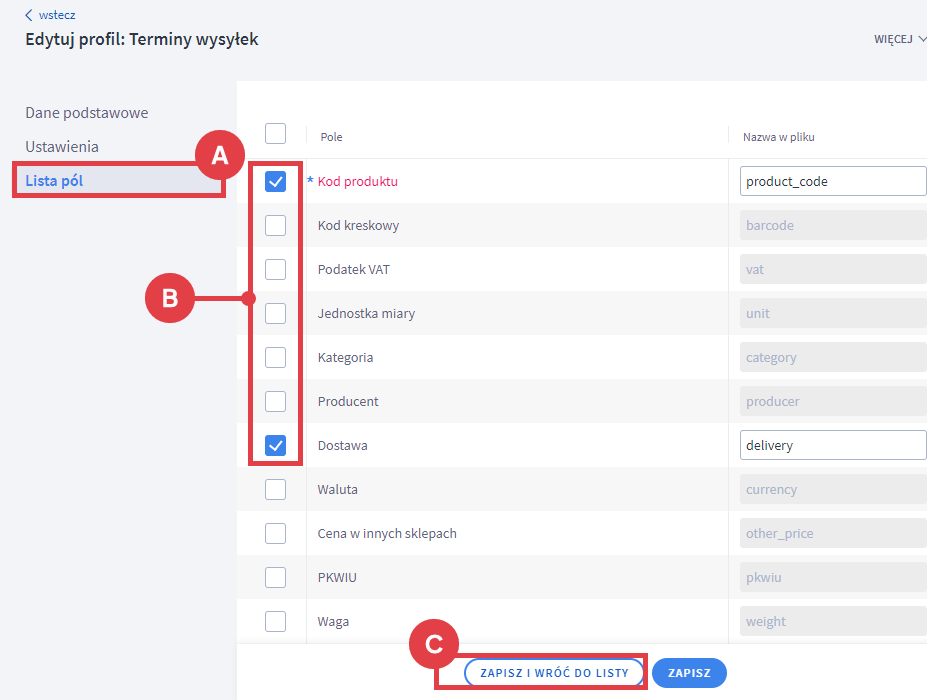
Task: Click the back arrow 'wstecz' link
Action: [50, 15]
